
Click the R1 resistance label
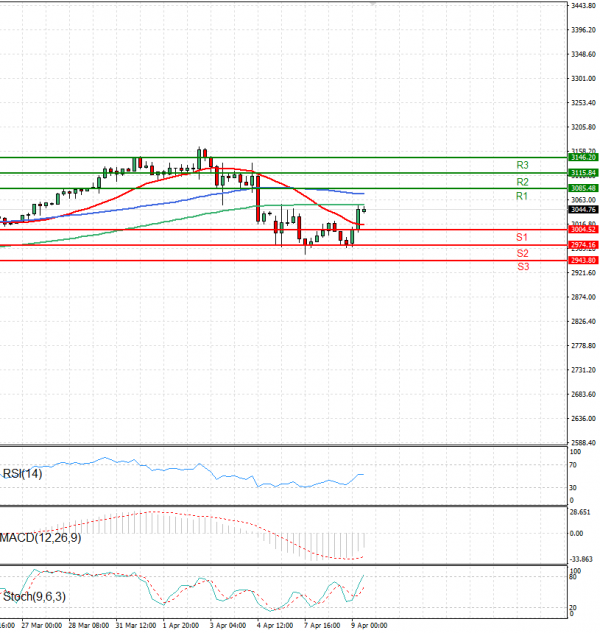[522, 197]
